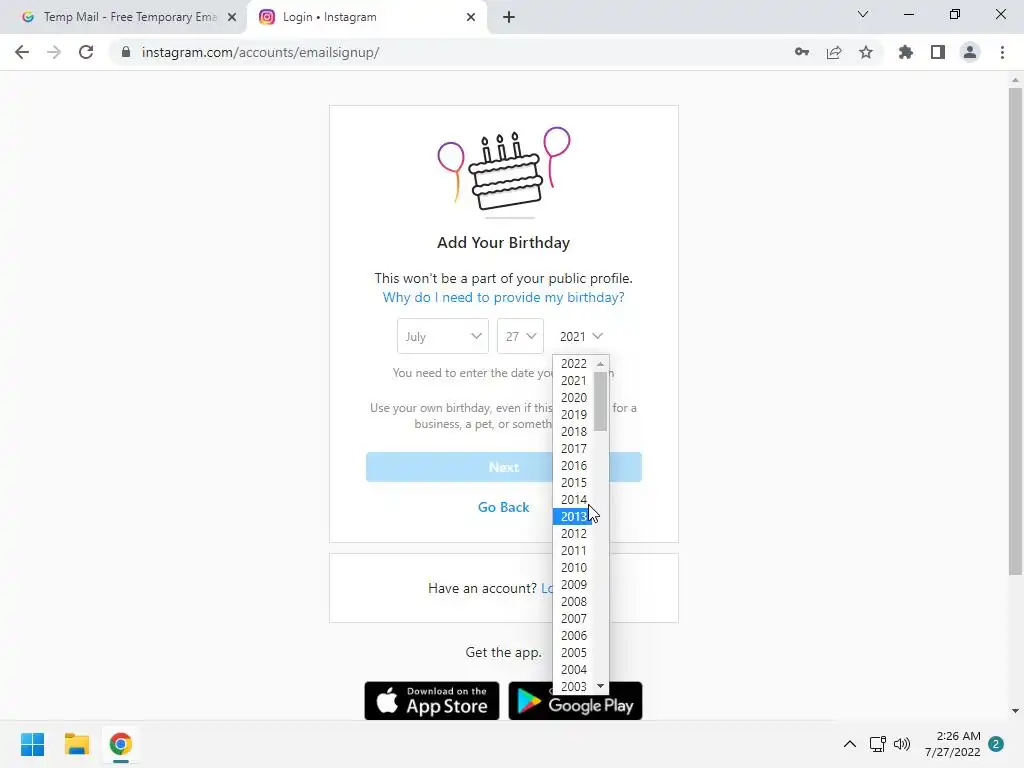This screenshot has width=1024, height=768.
Task: Open Why do I need birthday link
Action: click(504, 298)
